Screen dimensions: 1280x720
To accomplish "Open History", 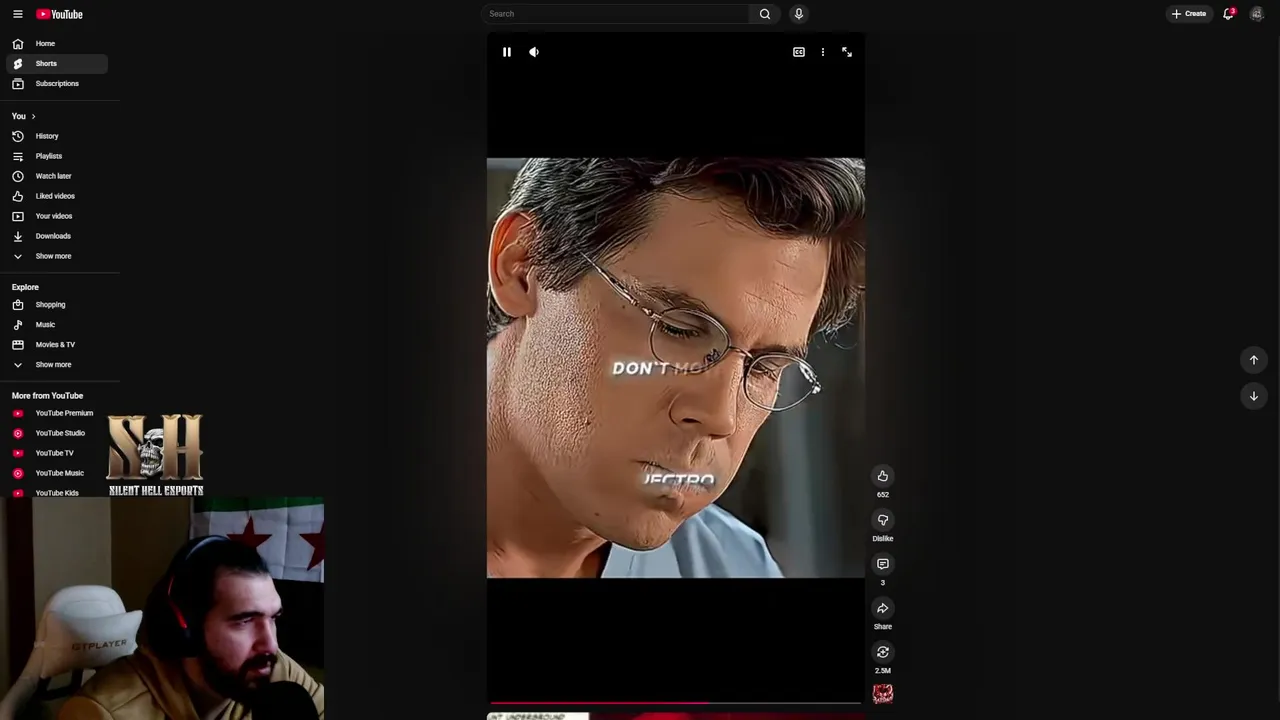I will (x=57, y=136).
